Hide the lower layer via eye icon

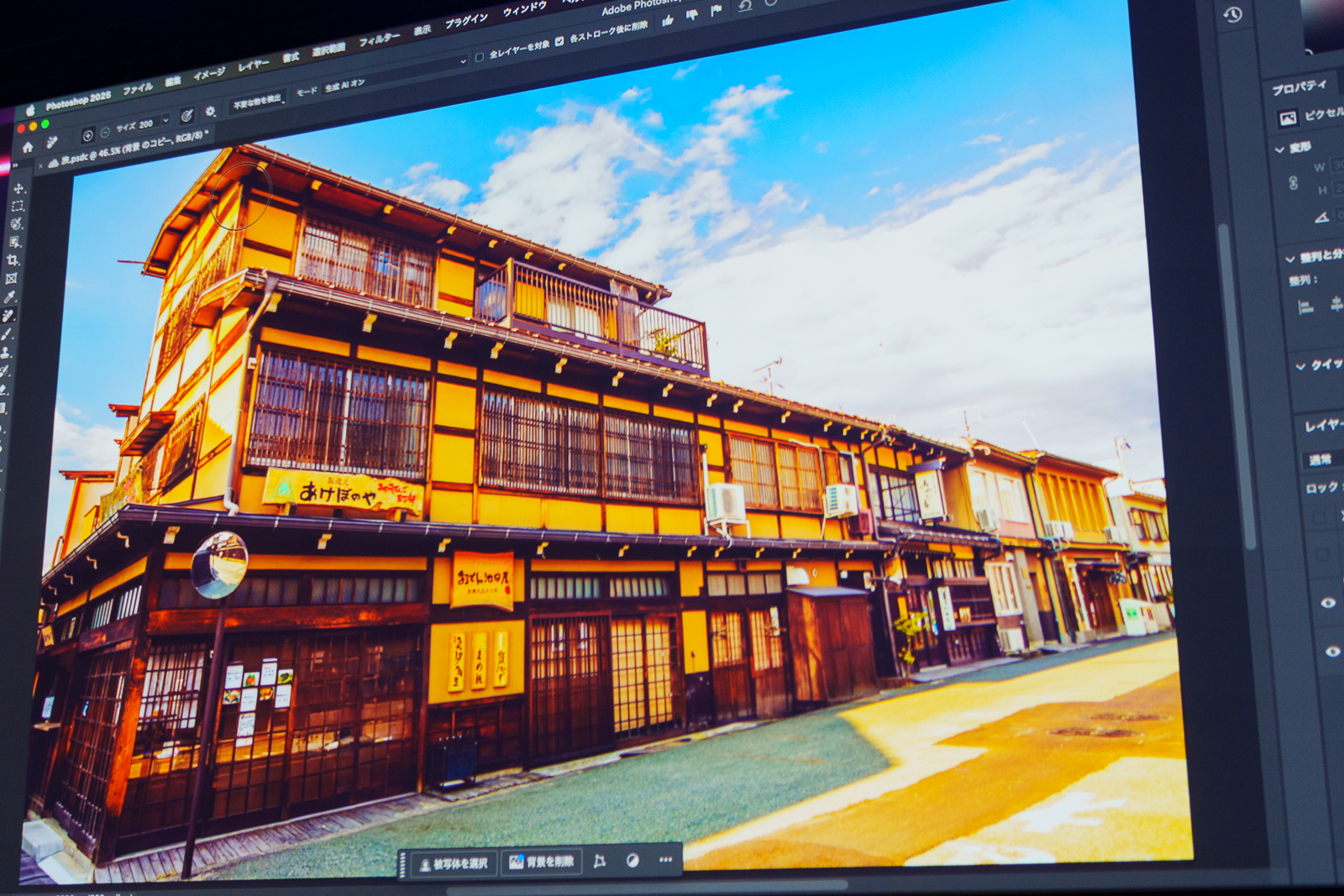coord(1332,652)
